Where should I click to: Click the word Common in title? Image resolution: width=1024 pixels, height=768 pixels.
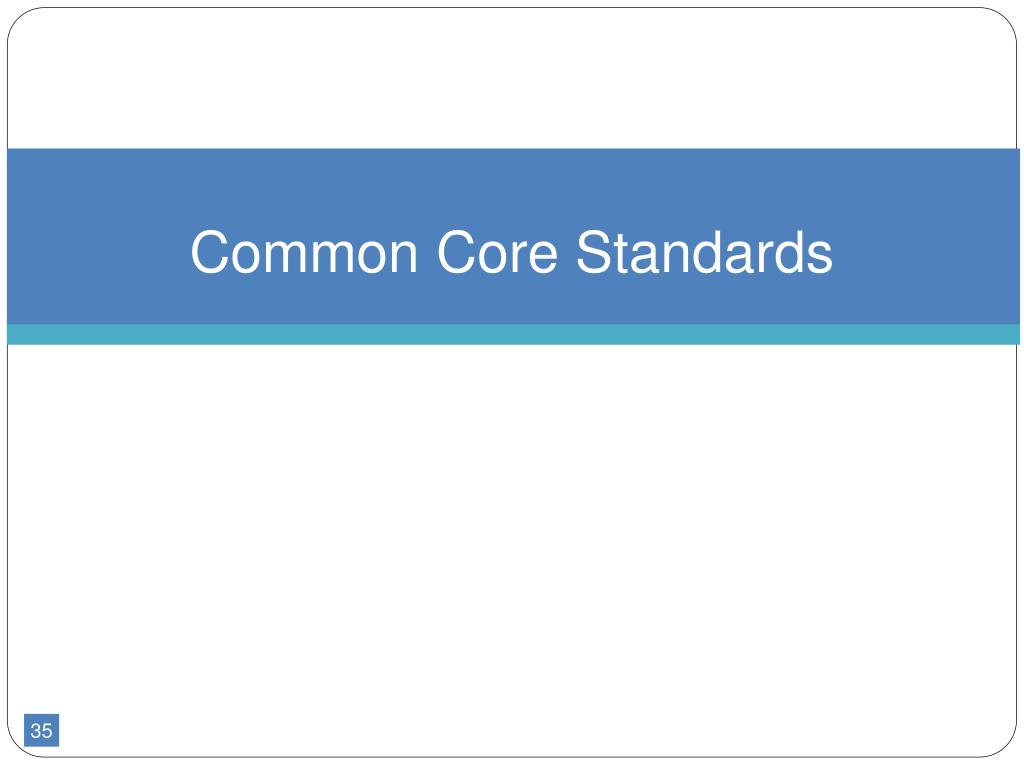304,252
